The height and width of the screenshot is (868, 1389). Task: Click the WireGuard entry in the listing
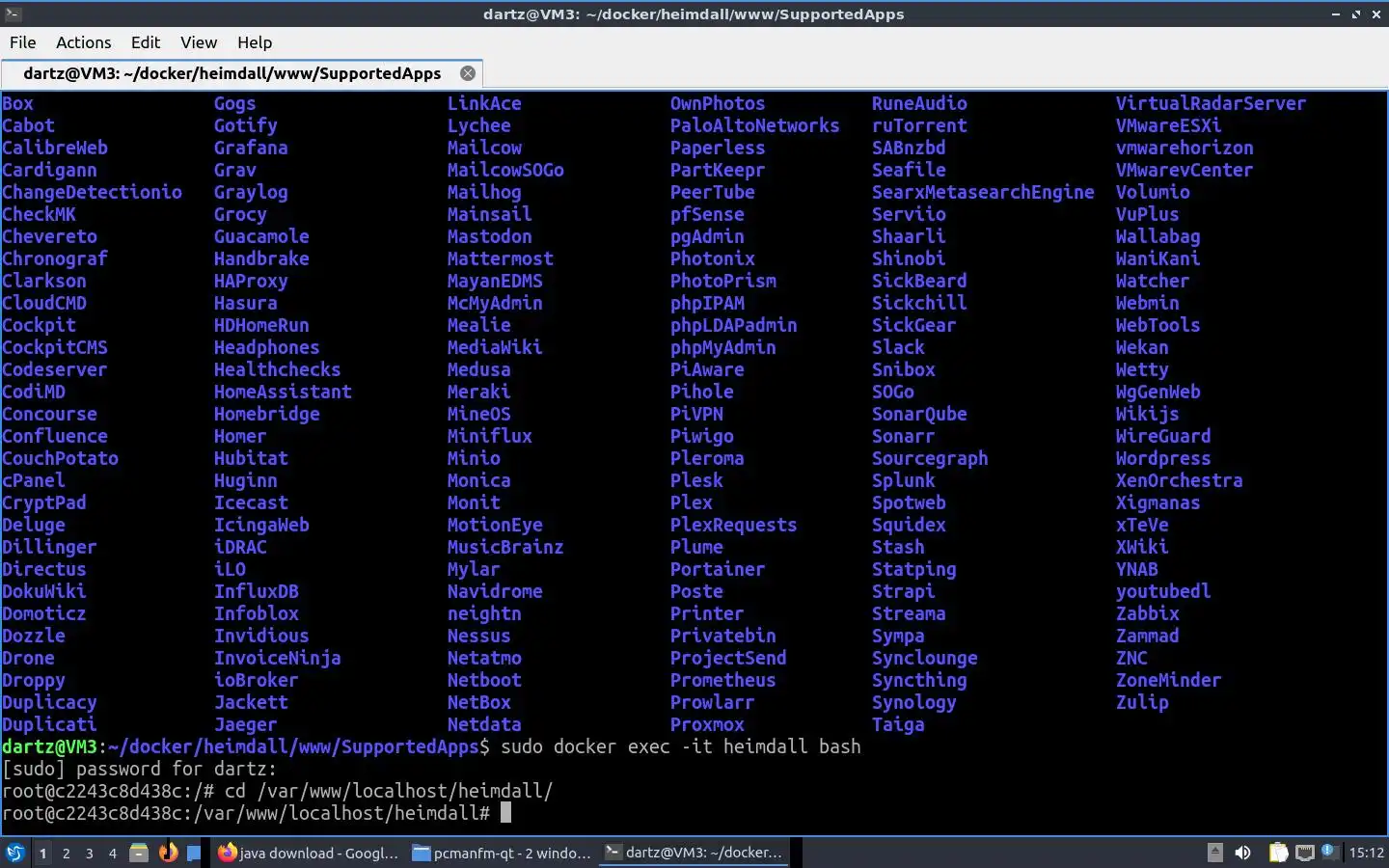1163,436
